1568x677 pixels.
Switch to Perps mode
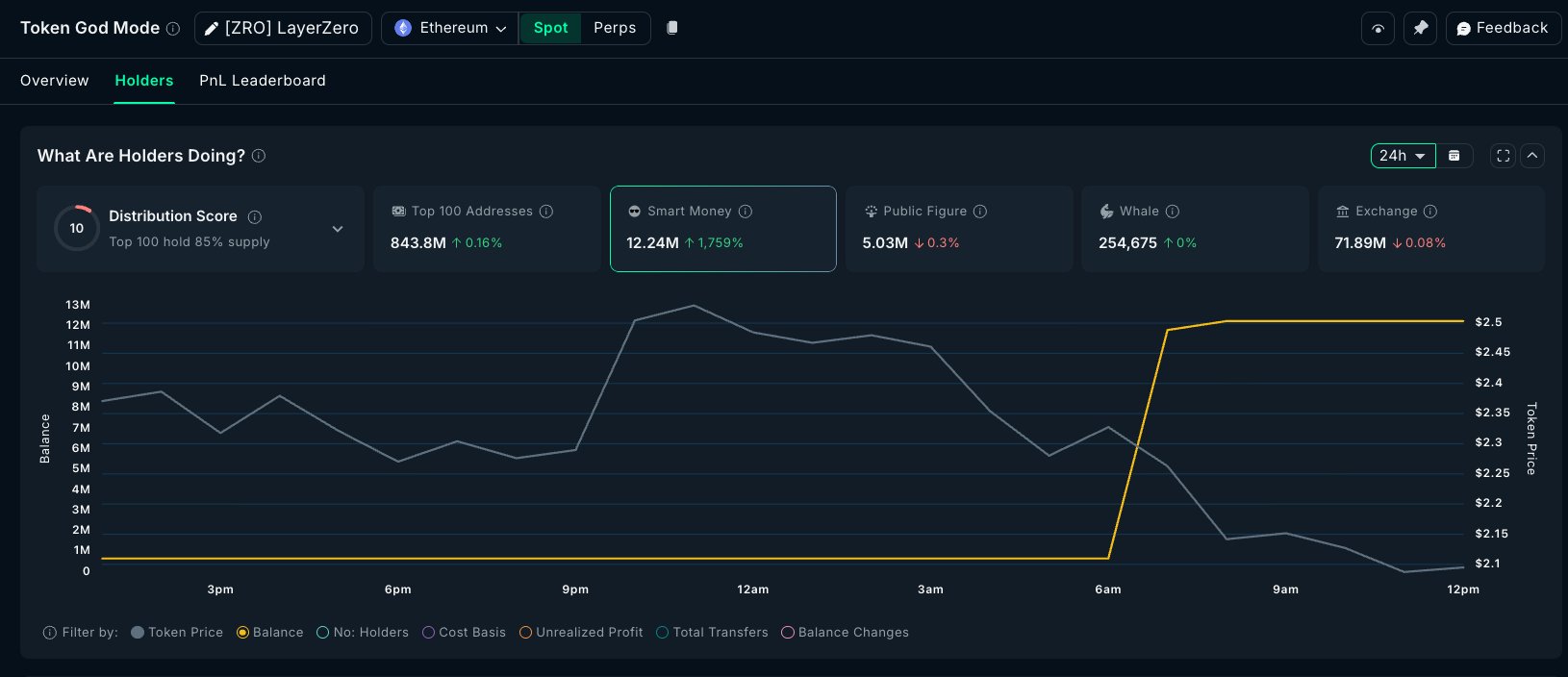point(615,28)
